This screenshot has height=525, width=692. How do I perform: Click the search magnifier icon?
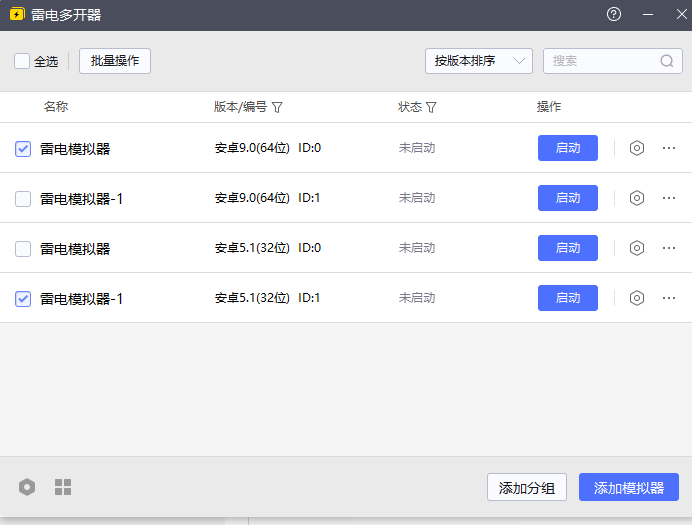[x=667, y=61]
